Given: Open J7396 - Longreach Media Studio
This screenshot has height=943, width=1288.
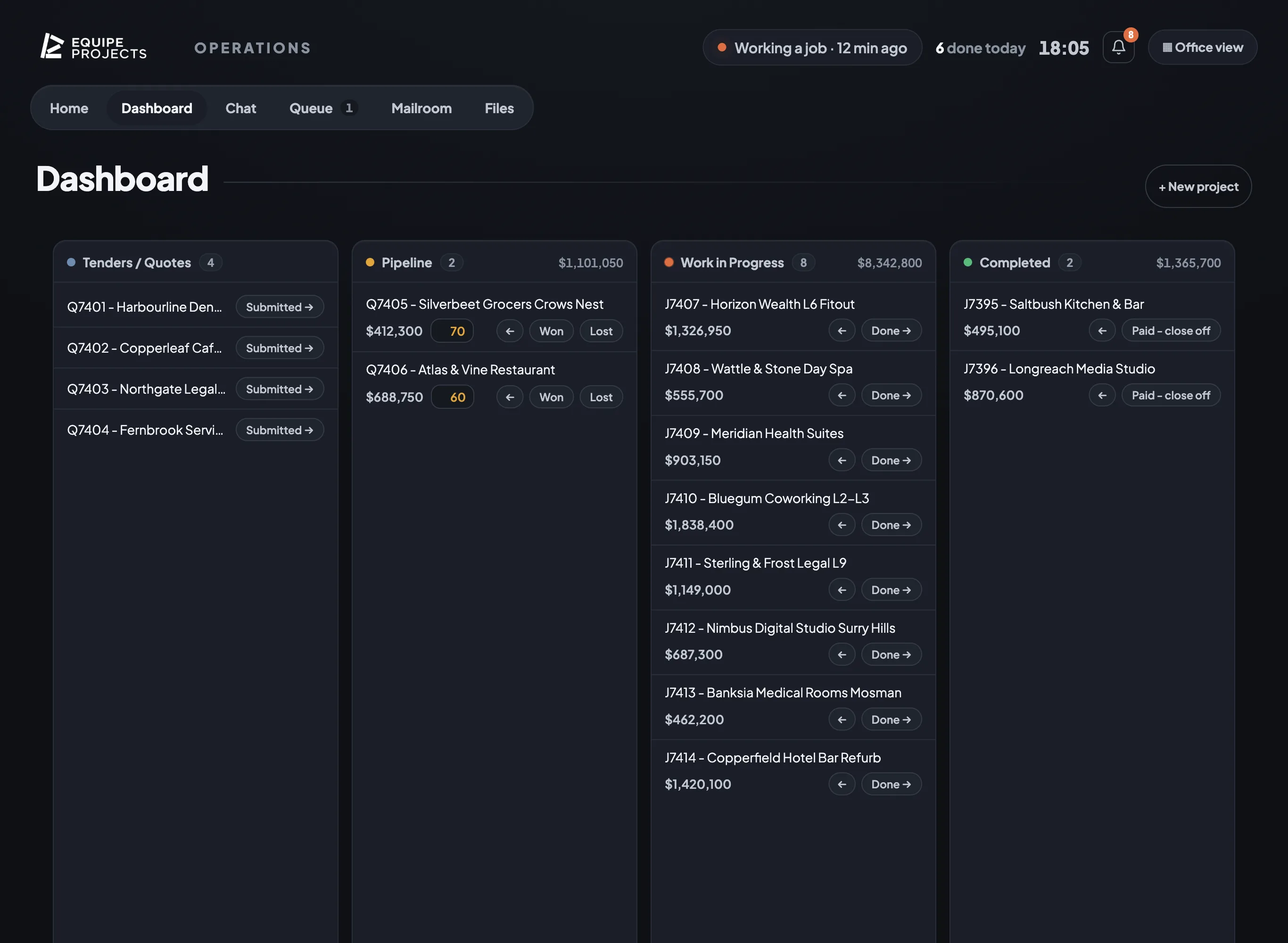Looking at the screenshot, I should point(1059,368).
